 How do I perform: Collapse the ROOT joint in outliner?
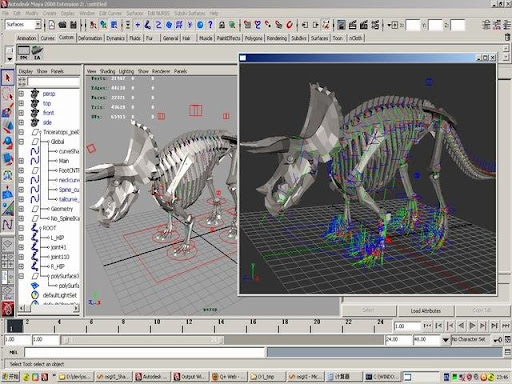pyautogui.click(x=21, y=228)
